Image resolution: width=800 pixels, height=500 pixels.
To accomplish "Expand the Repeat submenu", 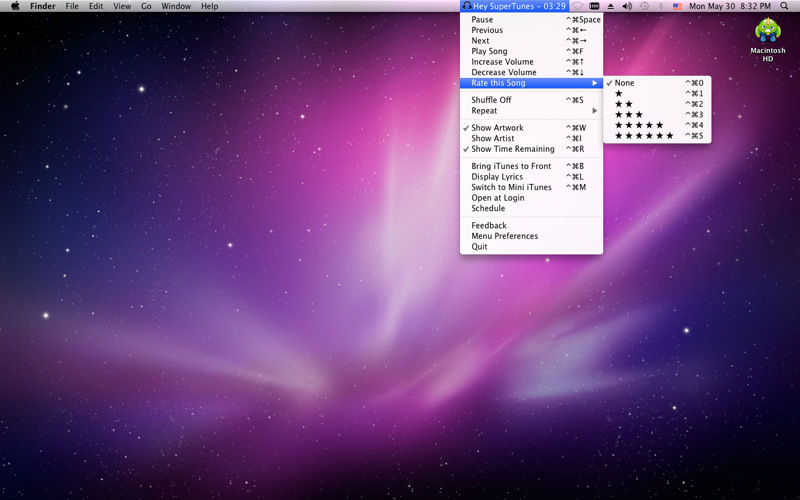I will pyautogui.click(x=531, y=111).
